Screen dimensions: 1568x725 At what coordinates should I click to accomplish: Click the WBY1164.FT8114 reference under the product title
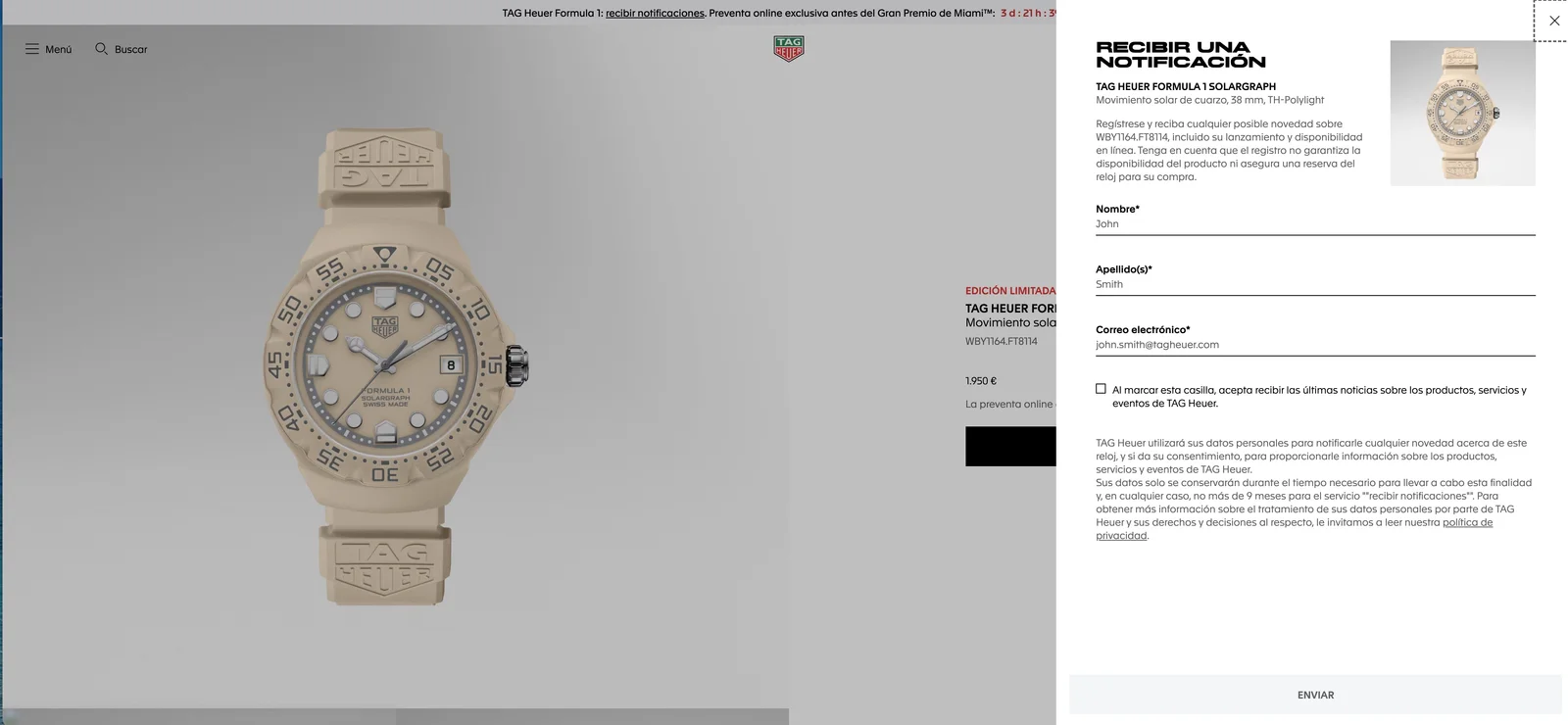point(1001,342)
